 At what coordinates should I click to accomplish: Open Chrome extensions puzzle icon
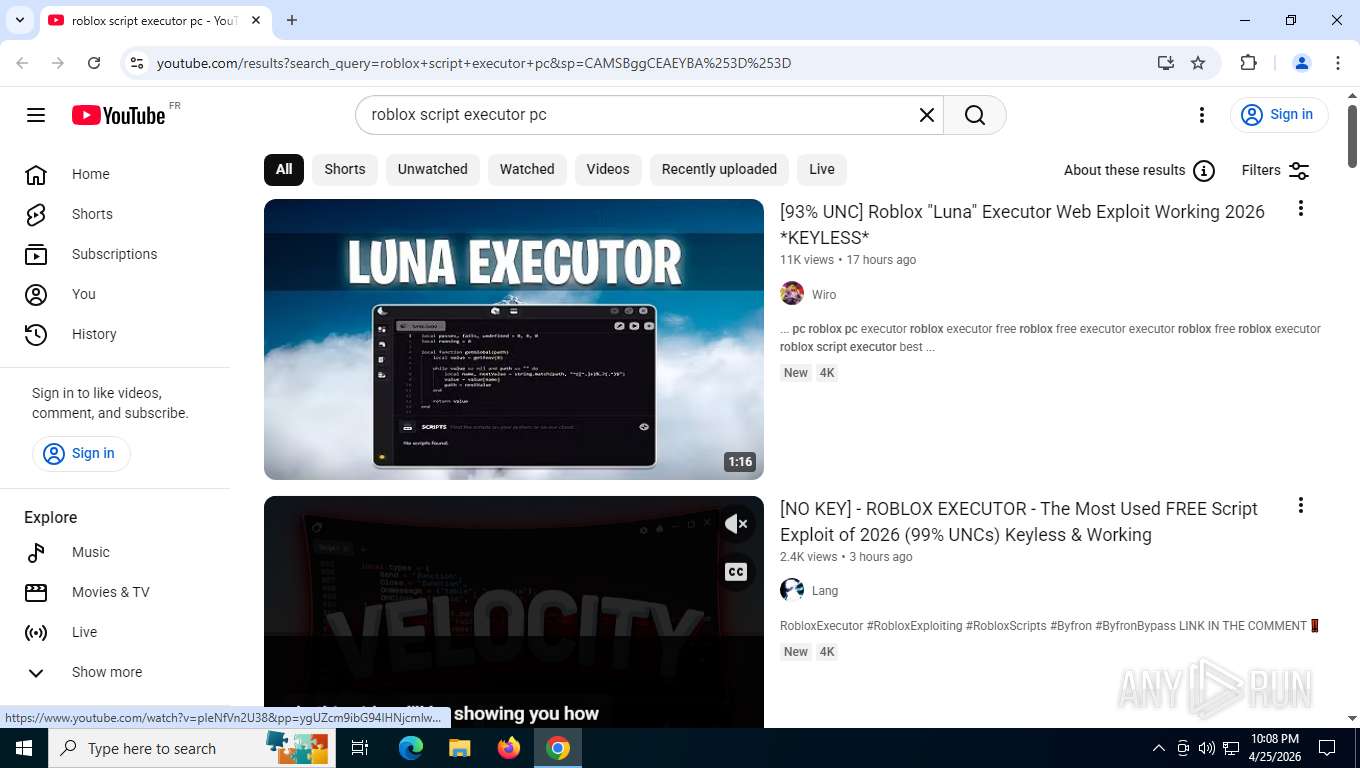1248,63
